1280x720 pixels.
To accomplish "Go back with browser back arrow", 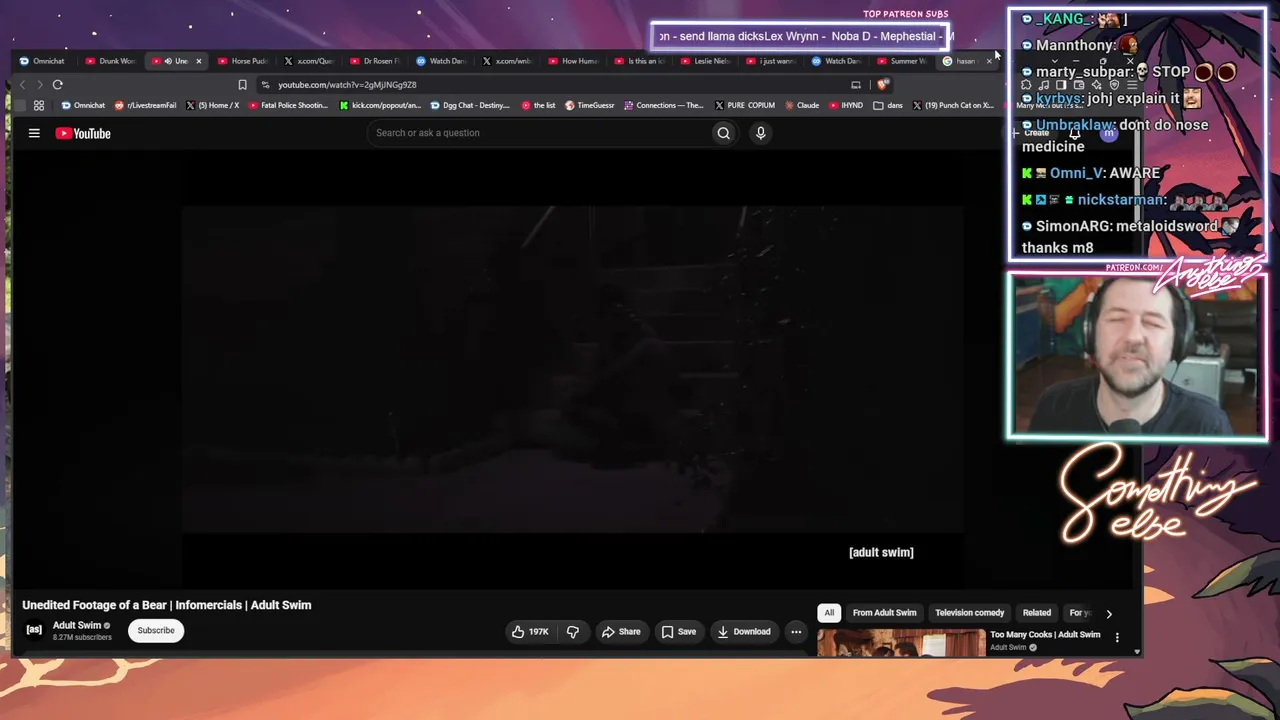I will 22,85.
